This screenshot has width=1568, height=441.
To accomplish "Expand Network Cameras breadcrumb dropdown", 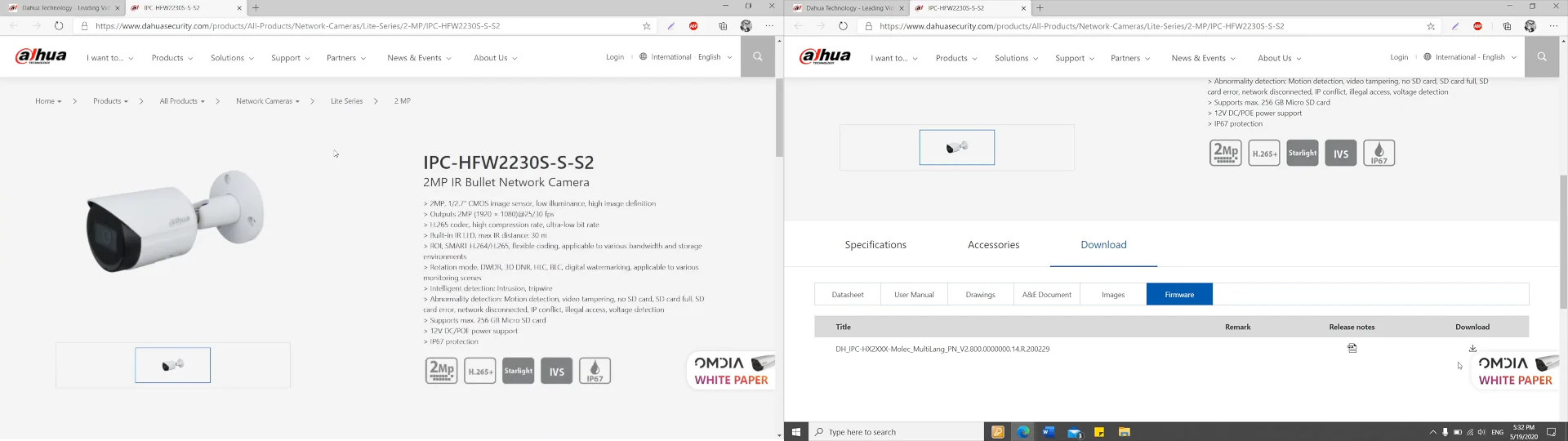I will [268, 101].
